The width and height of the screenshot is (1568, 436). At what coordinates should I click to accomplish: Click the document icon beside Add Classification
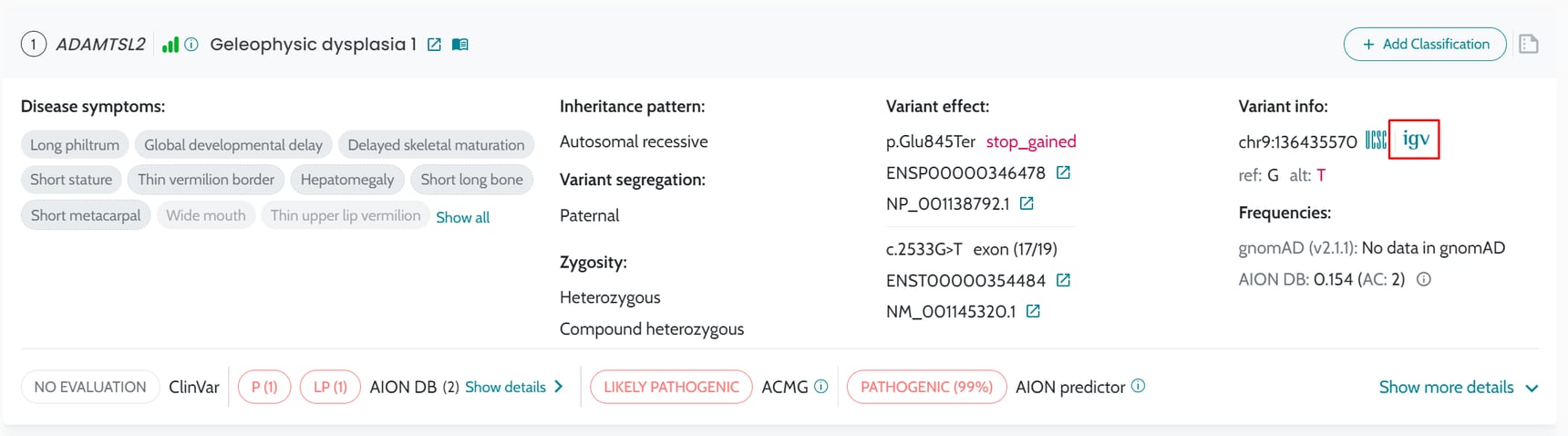1529,44
